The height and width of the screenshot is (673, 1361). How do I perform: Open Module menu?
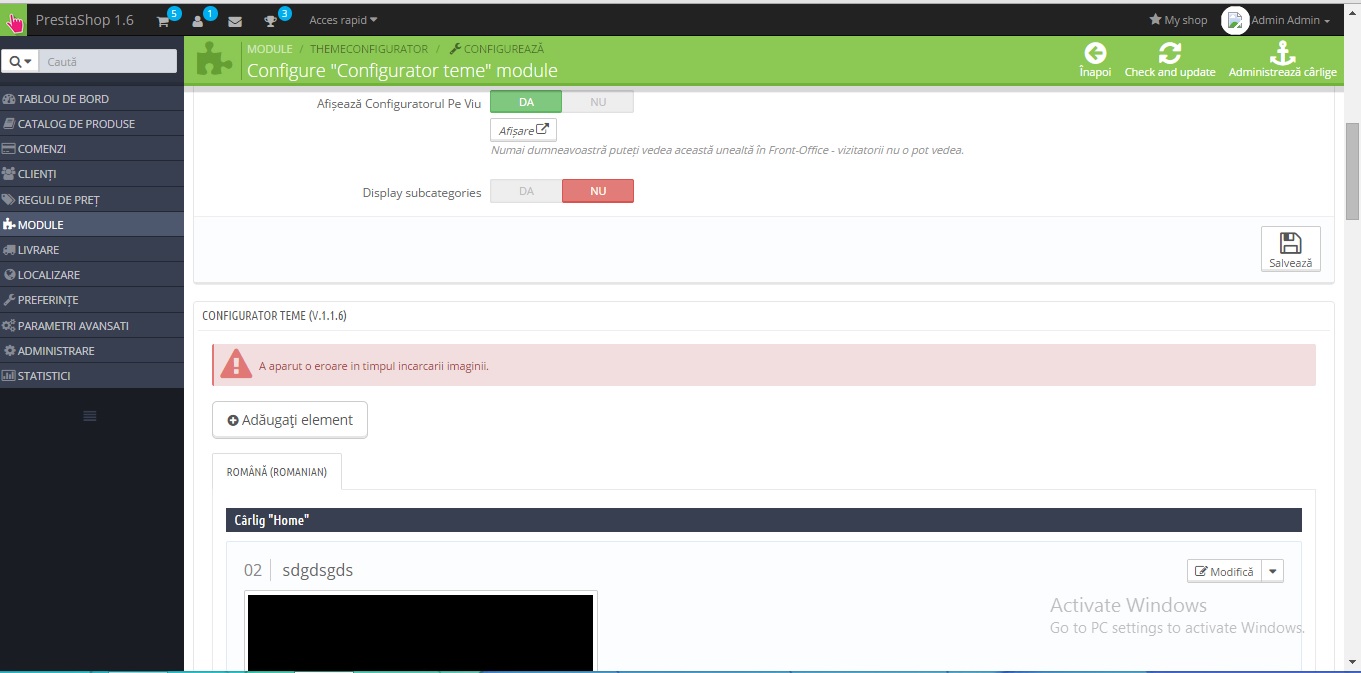click(91, 225)
